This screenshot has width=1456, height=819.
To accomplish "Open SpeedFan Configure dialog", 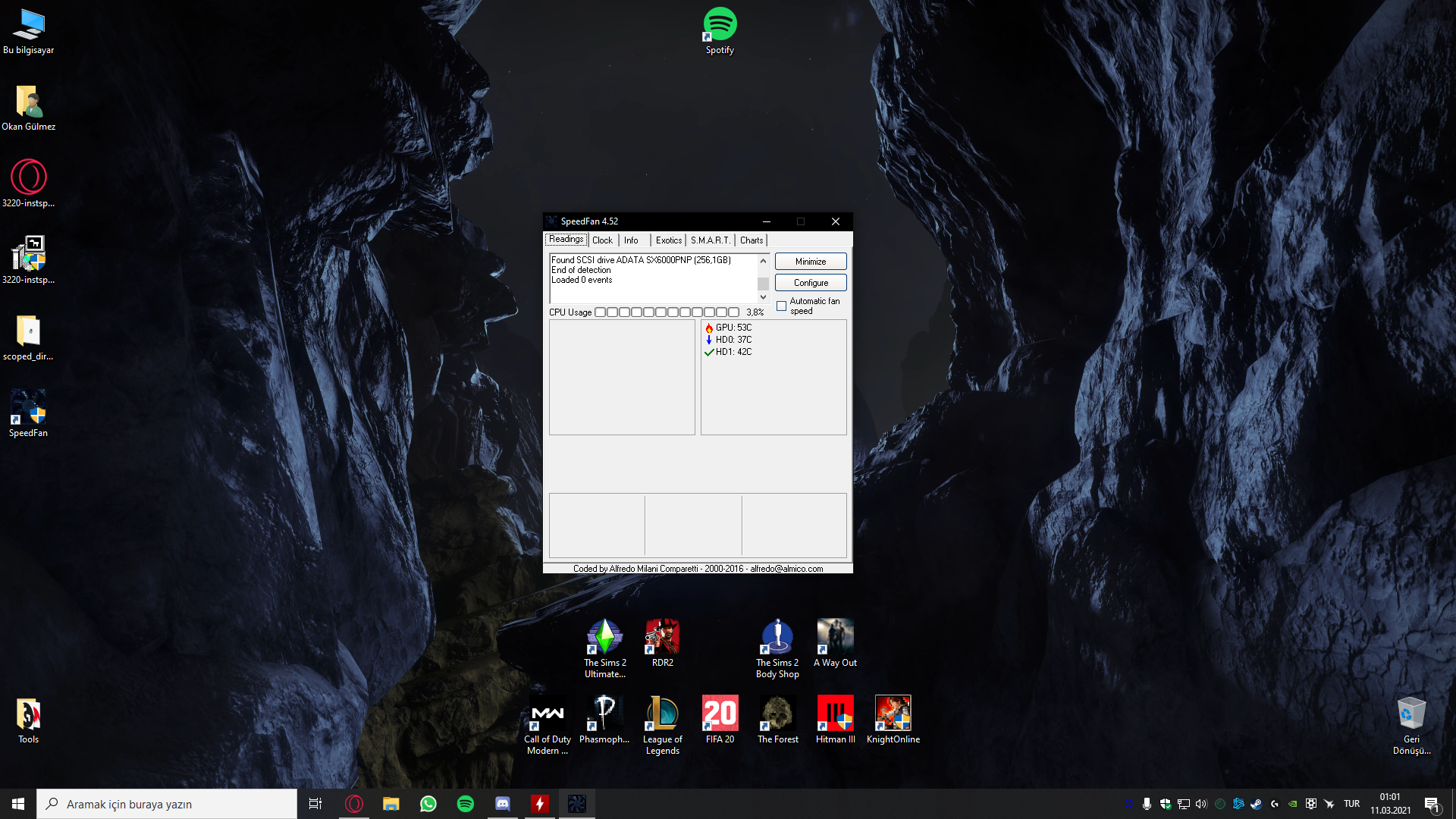I will (x=811, y=283).
